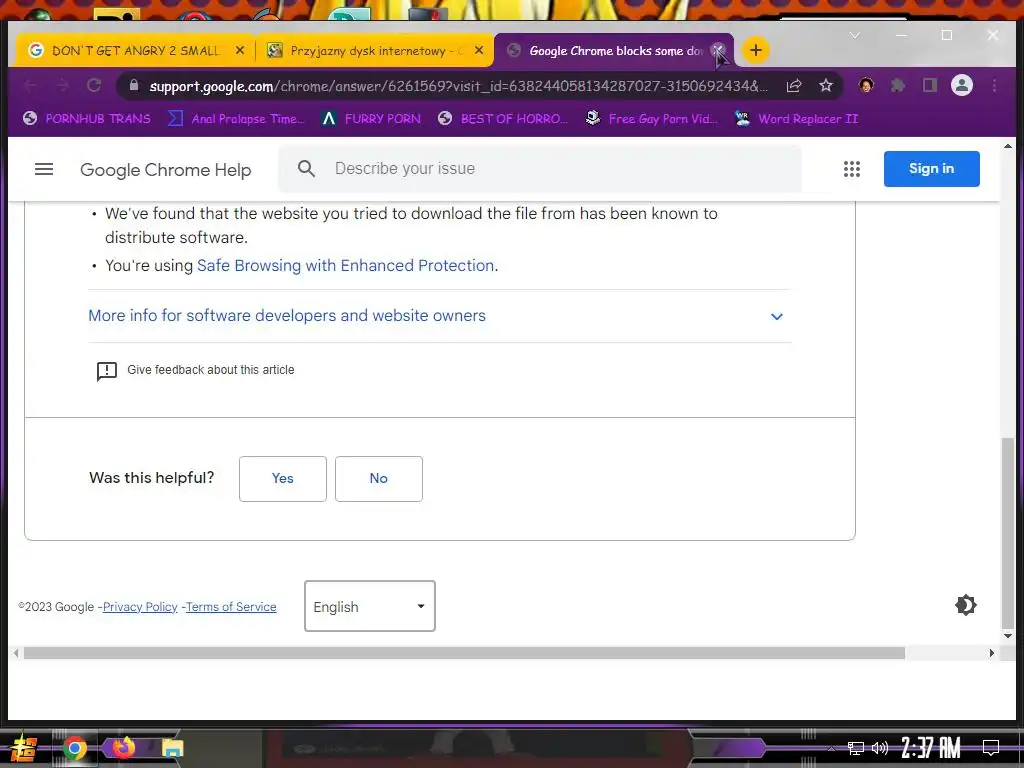Select the Google Chrome blocks some downloads tab
The height and width of the screenshot is (768, 1024).
point(614,50)
